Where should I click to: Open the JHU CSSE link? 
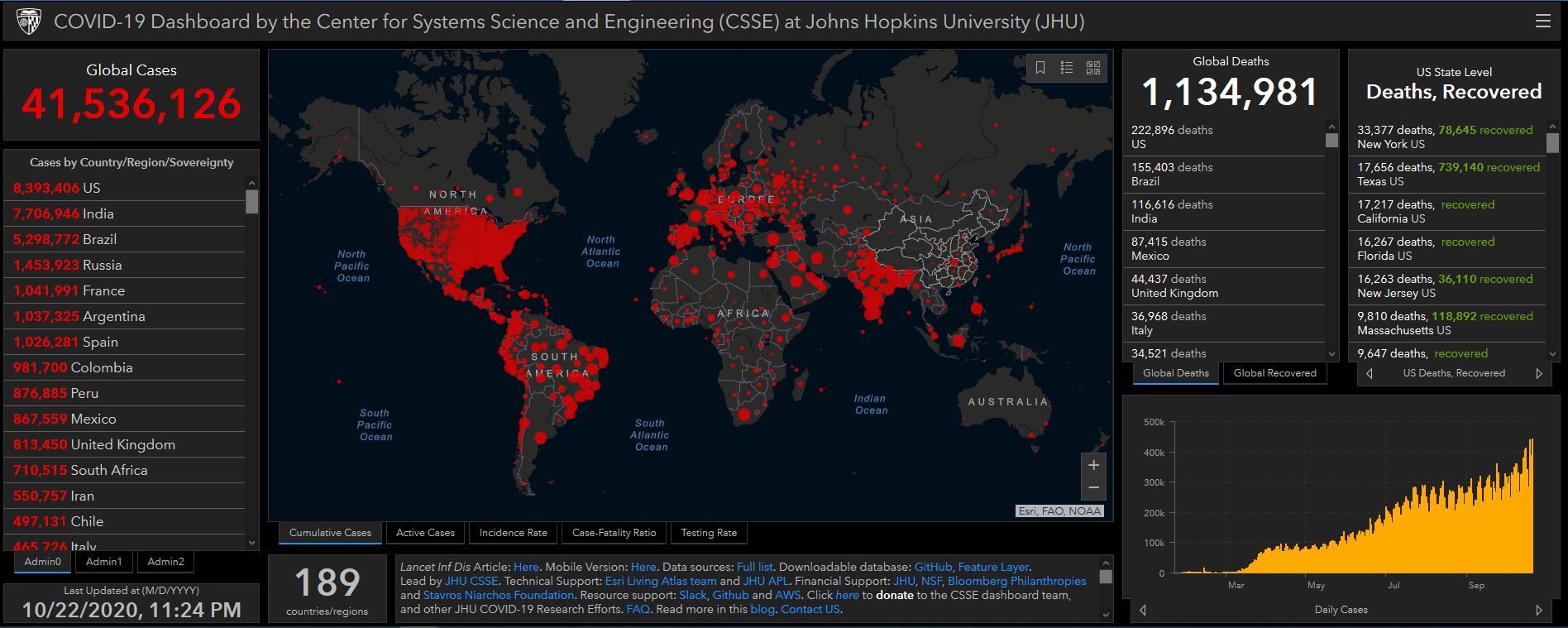(471, 582)
